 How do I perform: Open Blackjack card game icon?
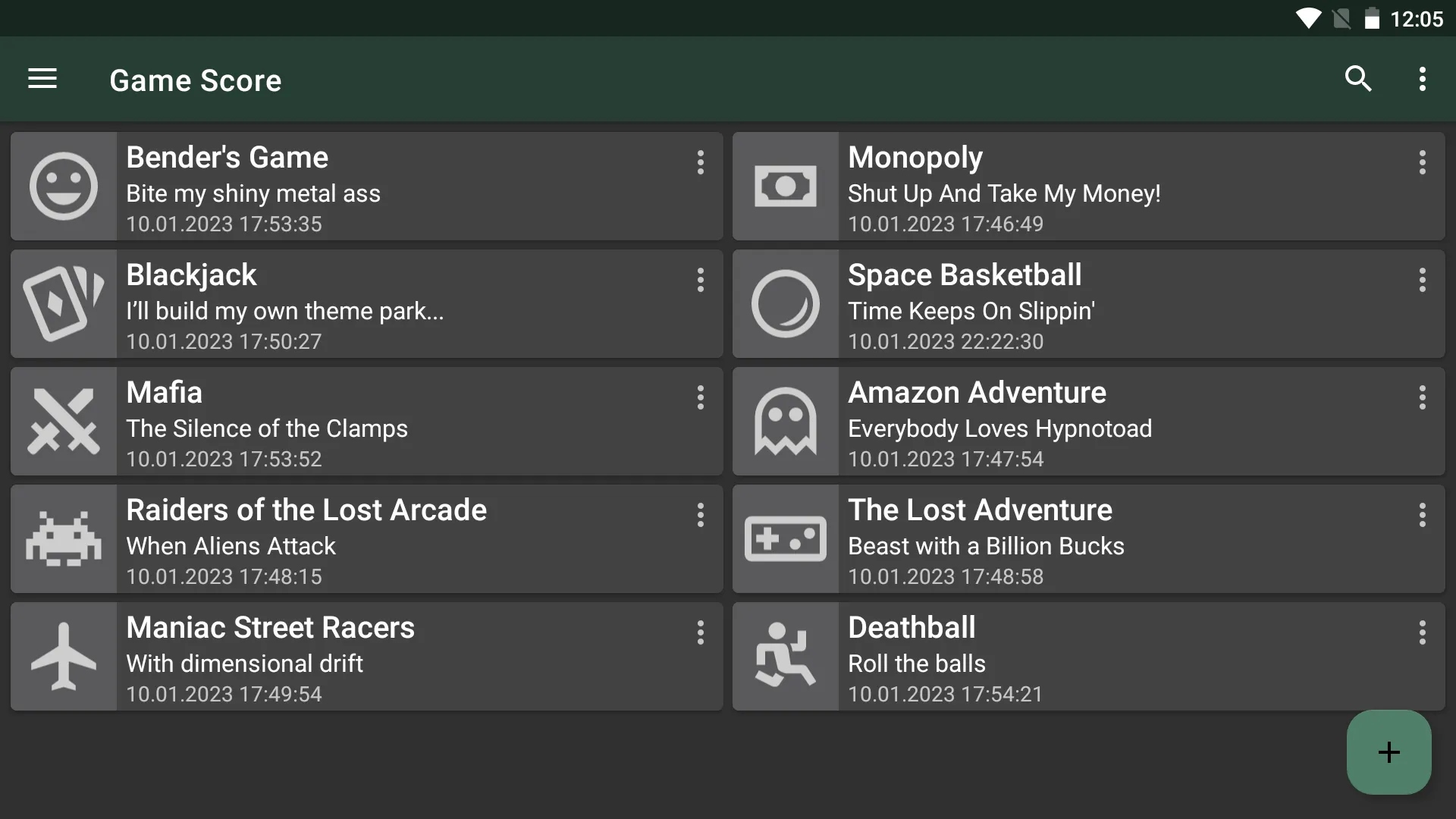pyautogui.click(x=63, y=303)
